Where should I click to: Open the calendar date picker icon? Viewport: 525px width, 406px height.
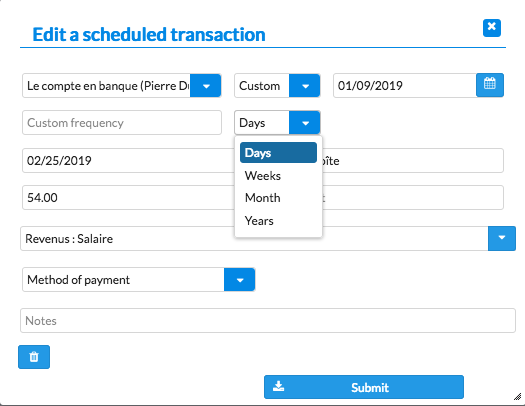click(x=490, y=85)
